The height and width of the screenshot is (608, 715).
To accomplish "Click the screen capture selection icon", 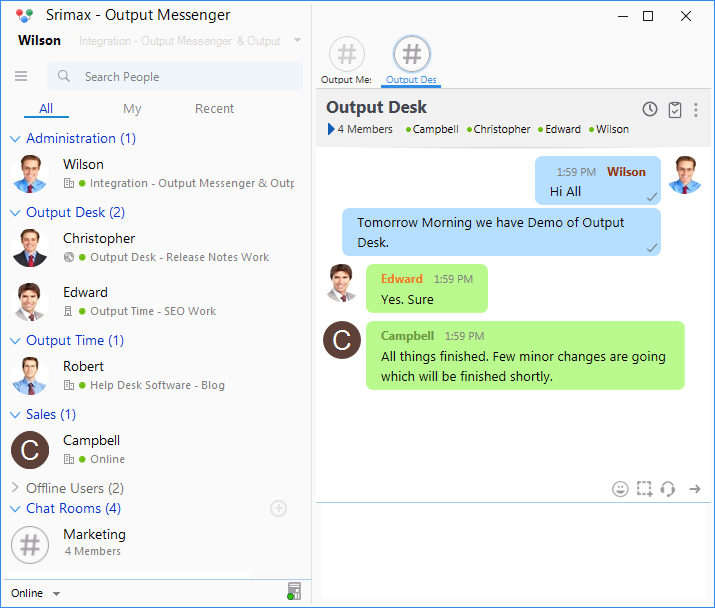I will (x=645, y=489).
